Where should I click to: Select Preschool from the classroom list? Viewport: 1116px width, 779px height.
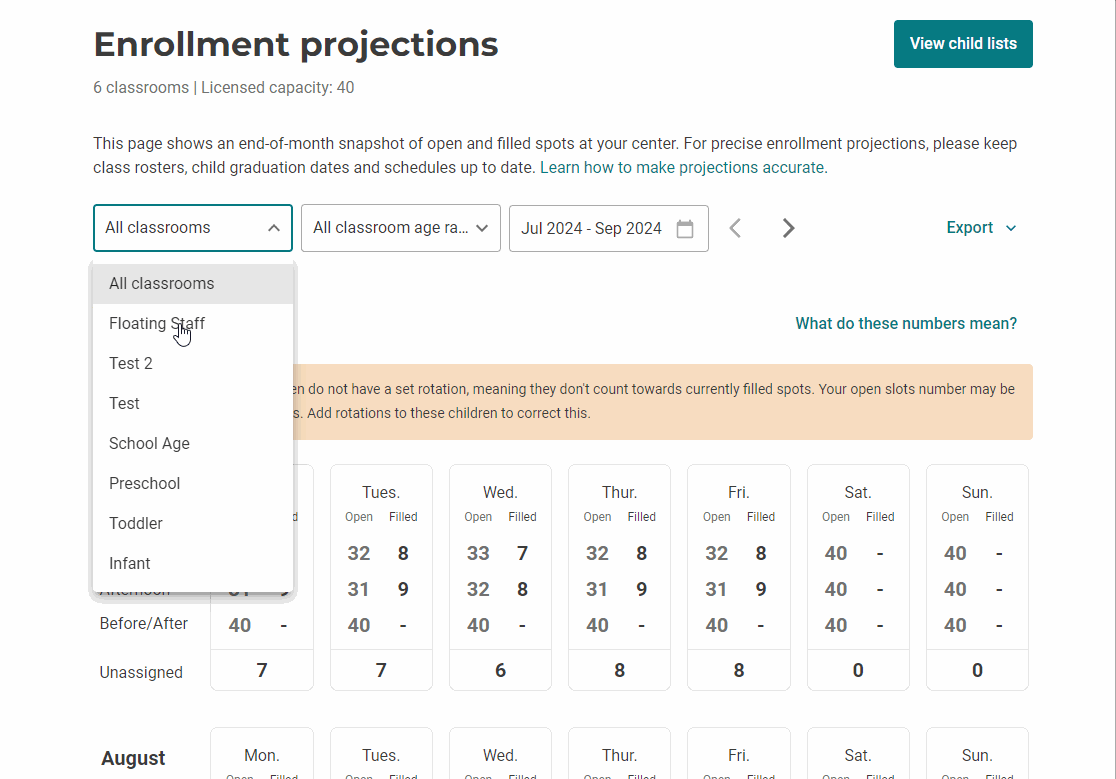(x=144, y=483)
